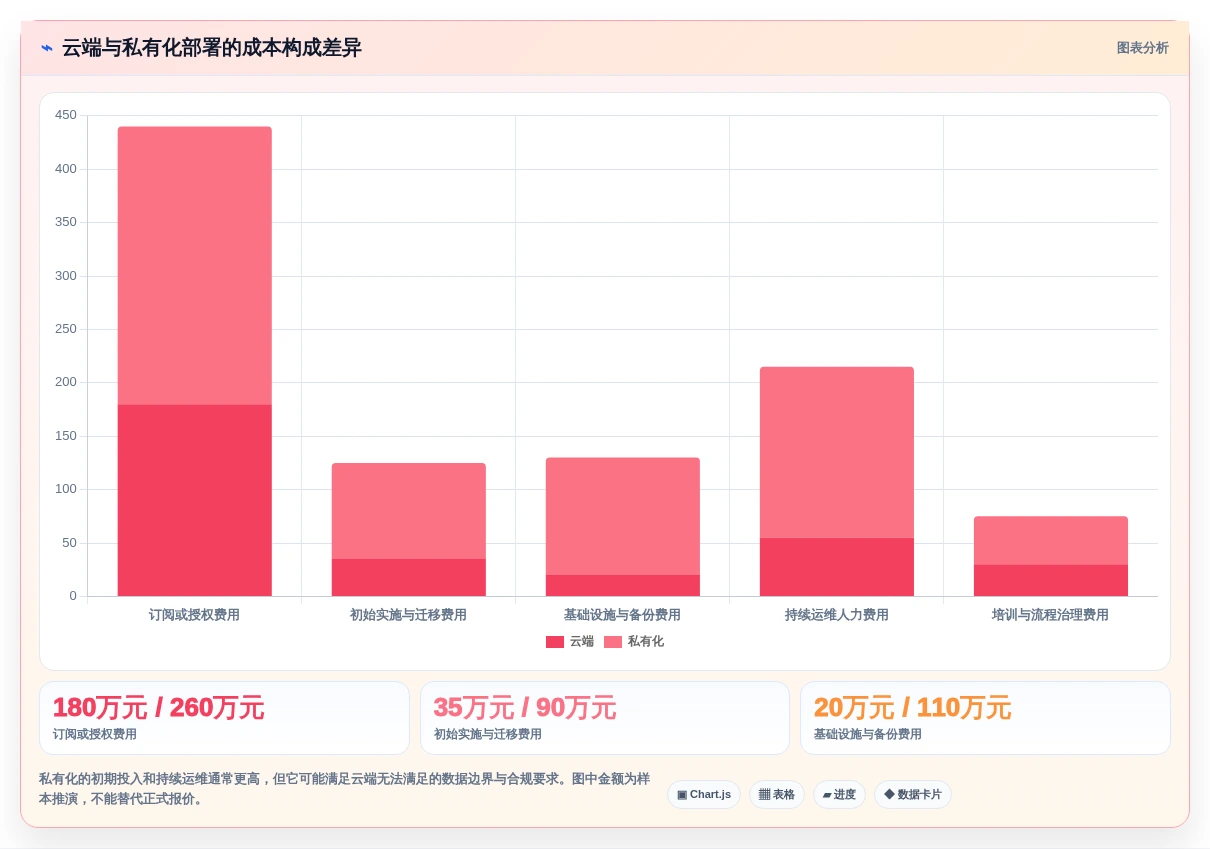Click the 私有化 segment of 初始实施与迁移费用 bar

[409, 511]
